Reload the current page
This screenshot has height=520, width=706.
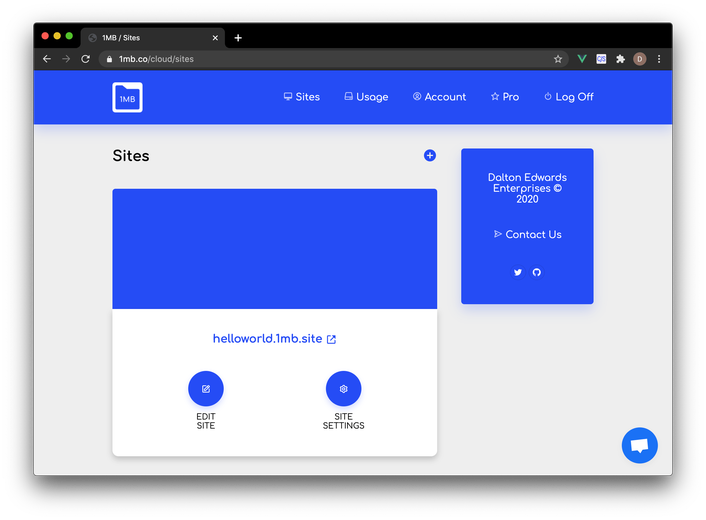[86, 59]
